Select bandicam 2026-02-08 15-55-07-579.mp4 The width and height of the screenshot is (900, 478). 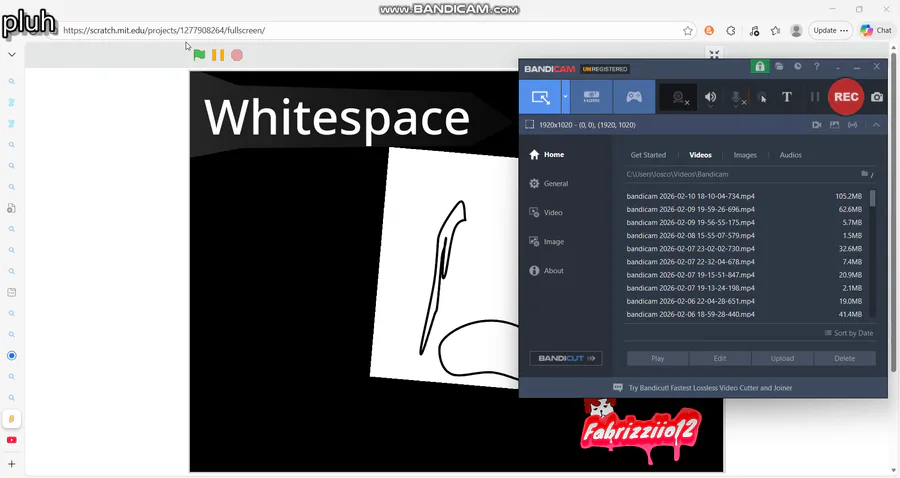pos(744,236)
